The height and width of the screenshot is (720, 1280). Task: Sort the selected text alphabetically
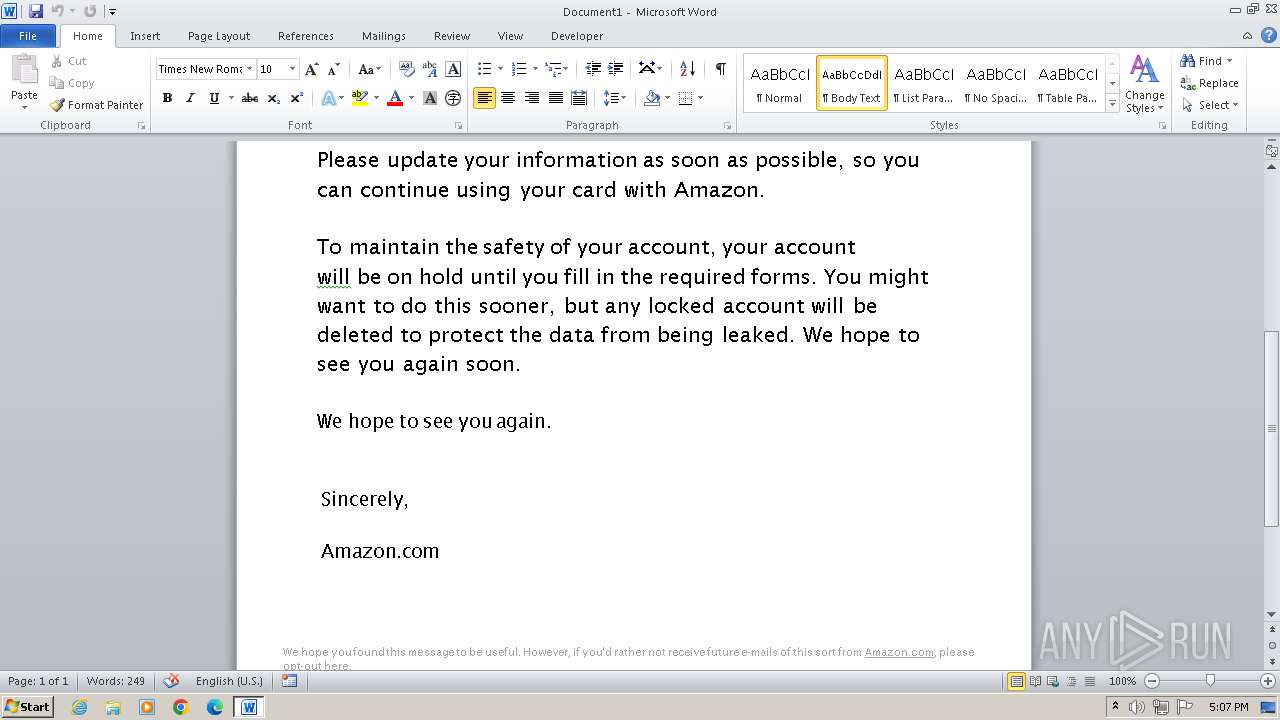coord(687,69)
